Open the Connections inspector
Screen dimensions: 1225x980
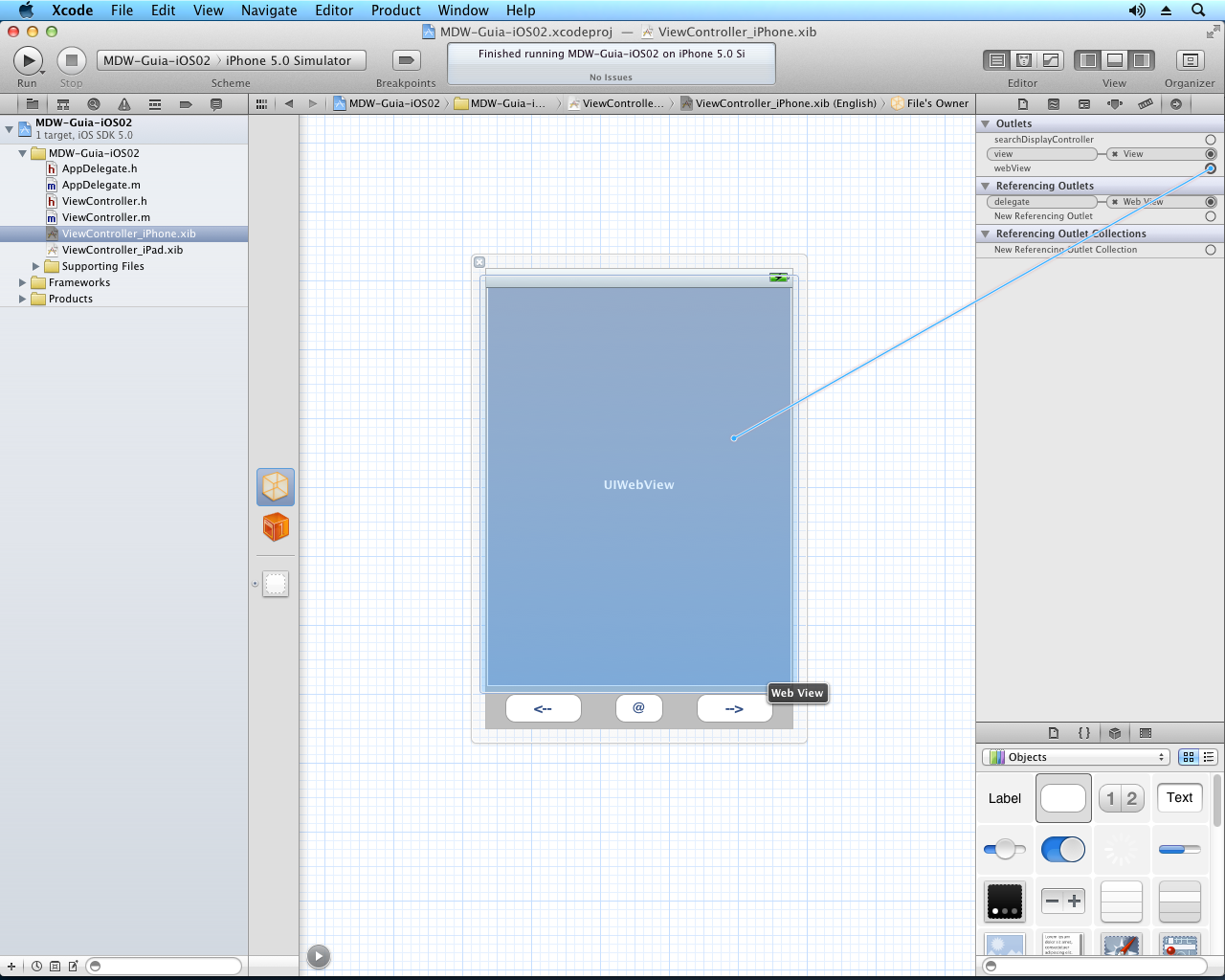coord(1176,103)
